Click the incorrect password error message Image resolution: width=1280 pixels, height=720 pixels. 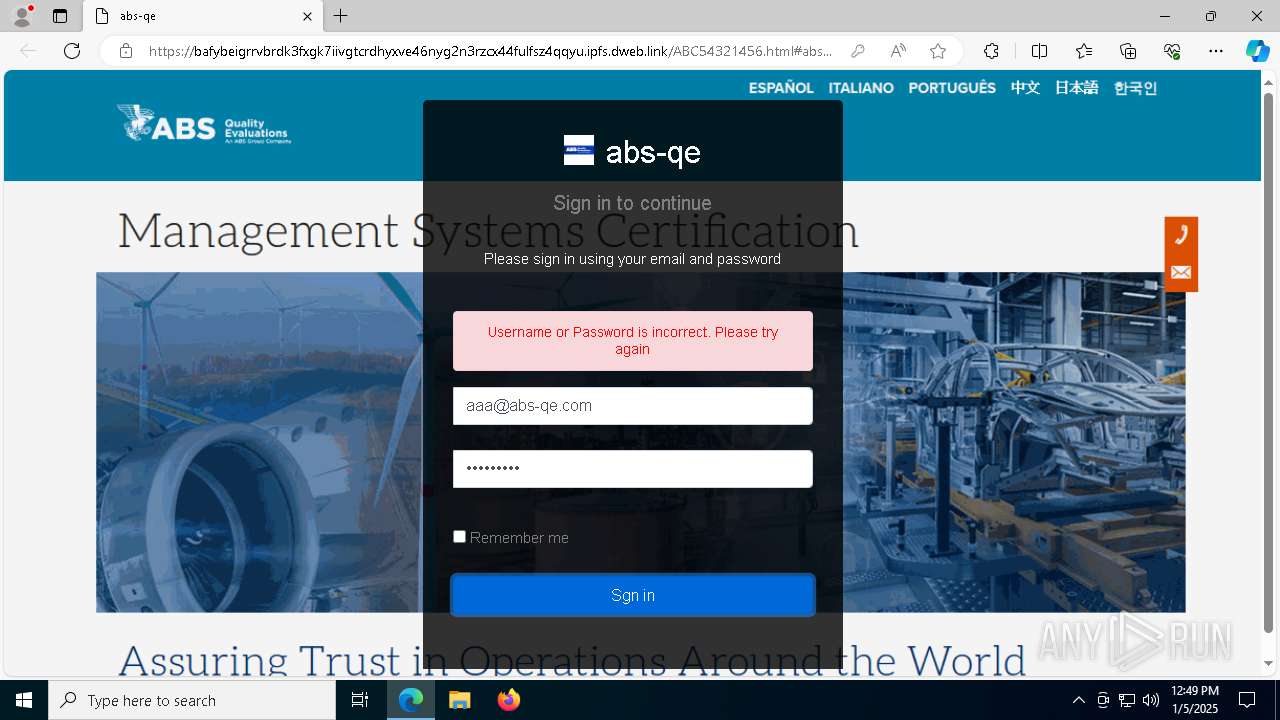(x=633, y=341)
